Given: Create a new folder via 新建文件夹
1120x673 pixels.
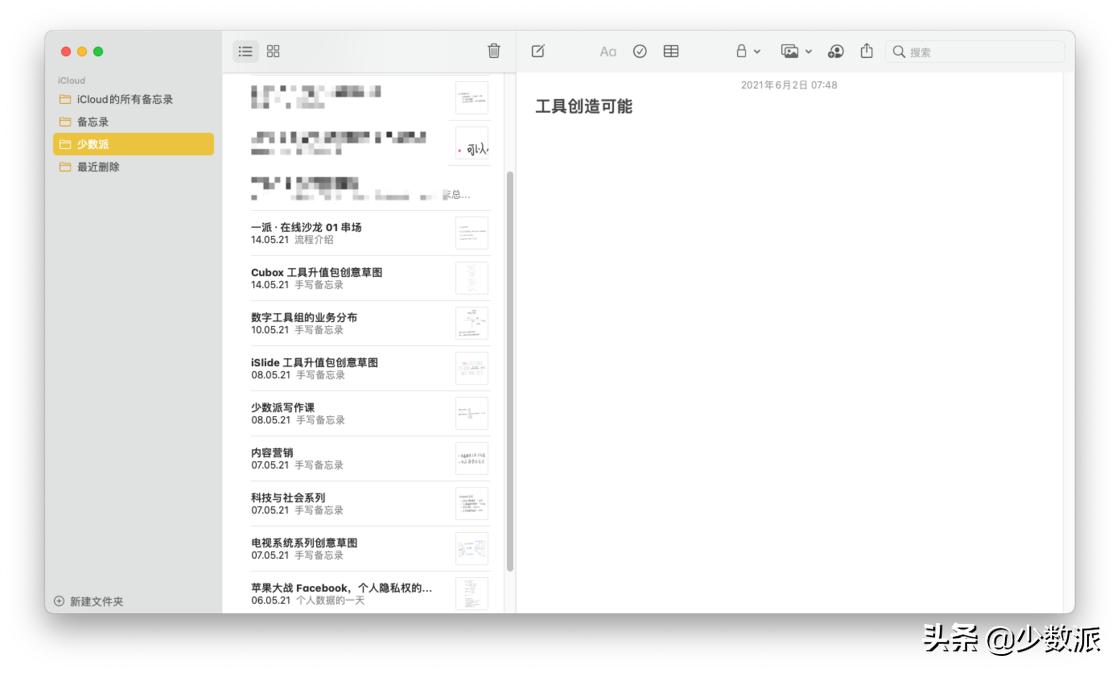Looking at the screenshot, I should click(90, 600).
